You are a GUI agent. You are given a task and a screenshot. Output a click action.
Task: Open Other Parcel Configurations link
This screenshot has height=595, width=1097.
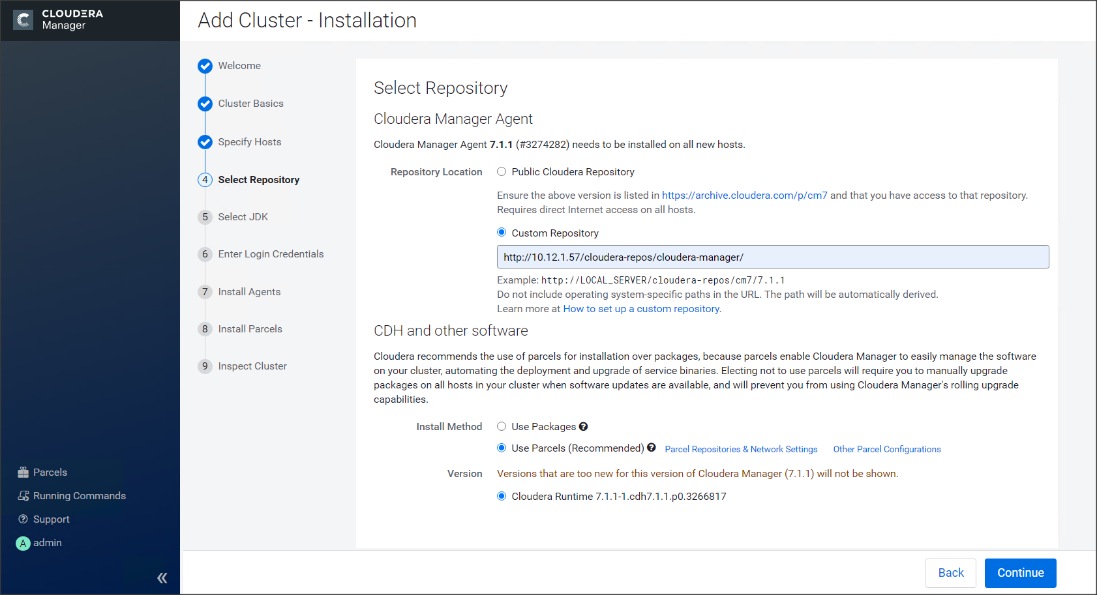(886, 449)
